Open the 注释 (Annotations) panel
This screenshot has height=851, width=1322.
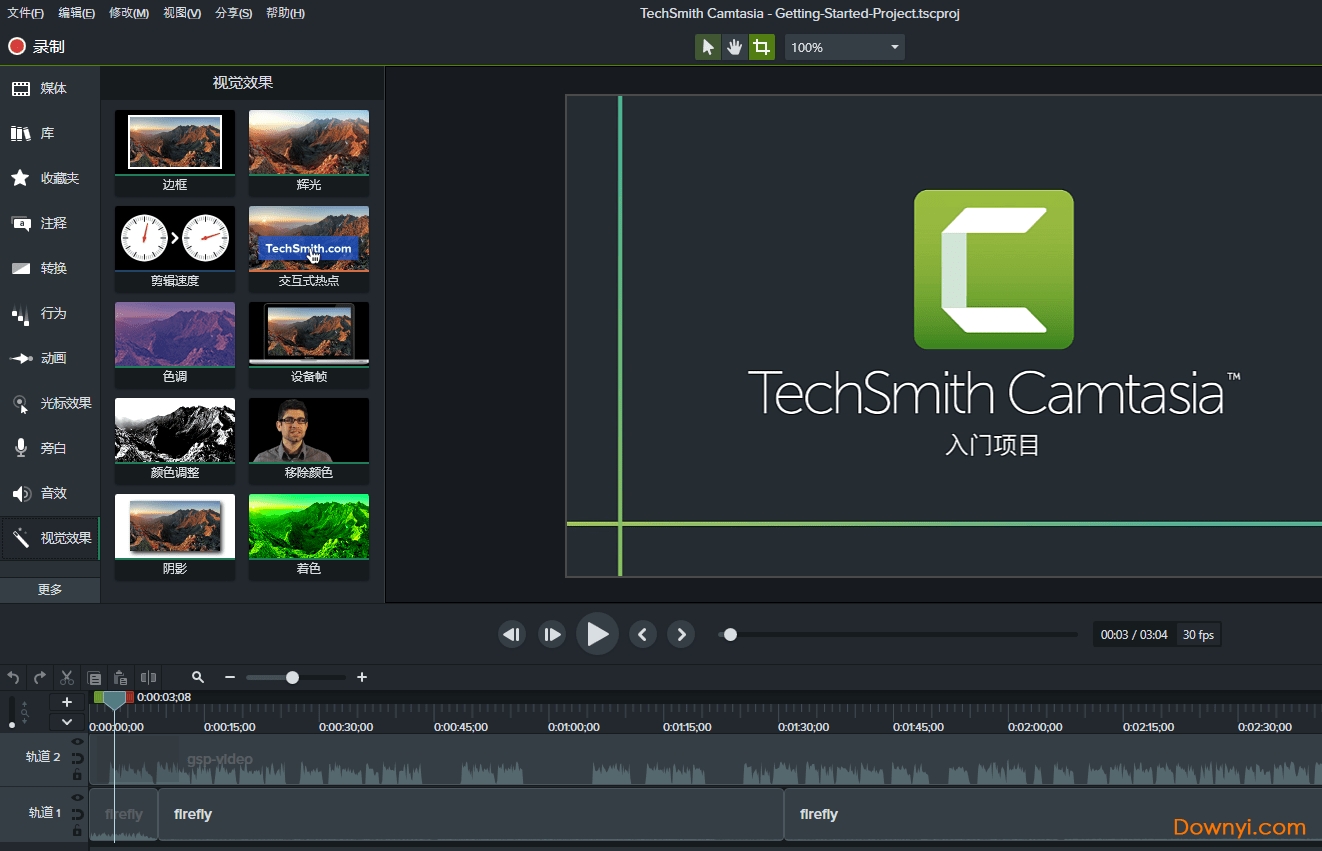[50, 223]
